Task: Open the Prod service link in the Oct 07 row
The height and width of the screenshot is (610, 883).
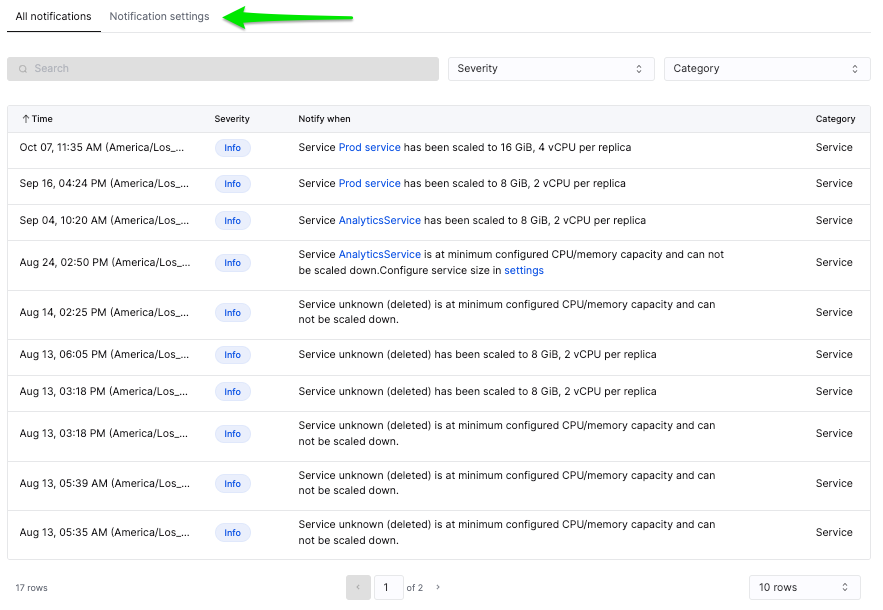Action: (x=369, y=147)
